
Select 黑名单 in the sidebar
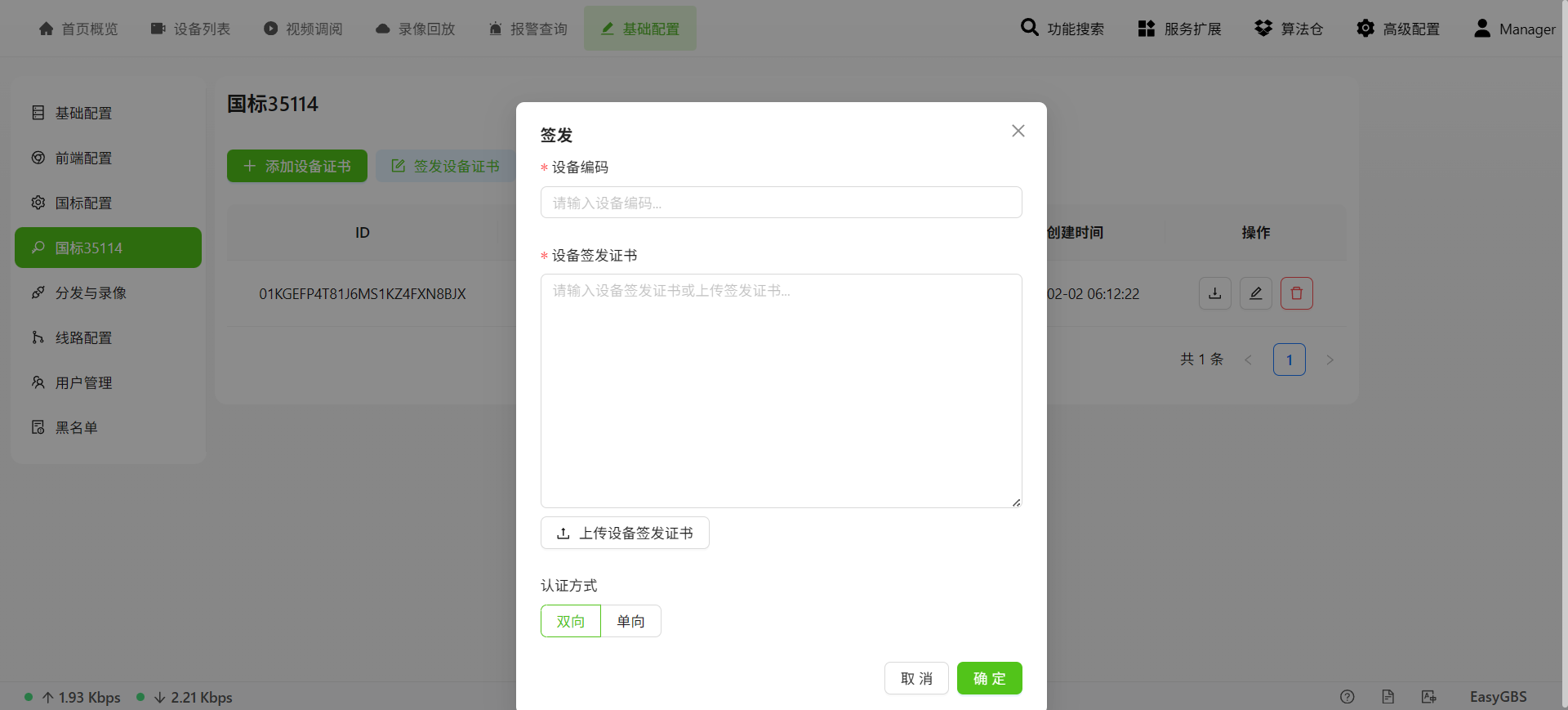click(x=108, y=427)
